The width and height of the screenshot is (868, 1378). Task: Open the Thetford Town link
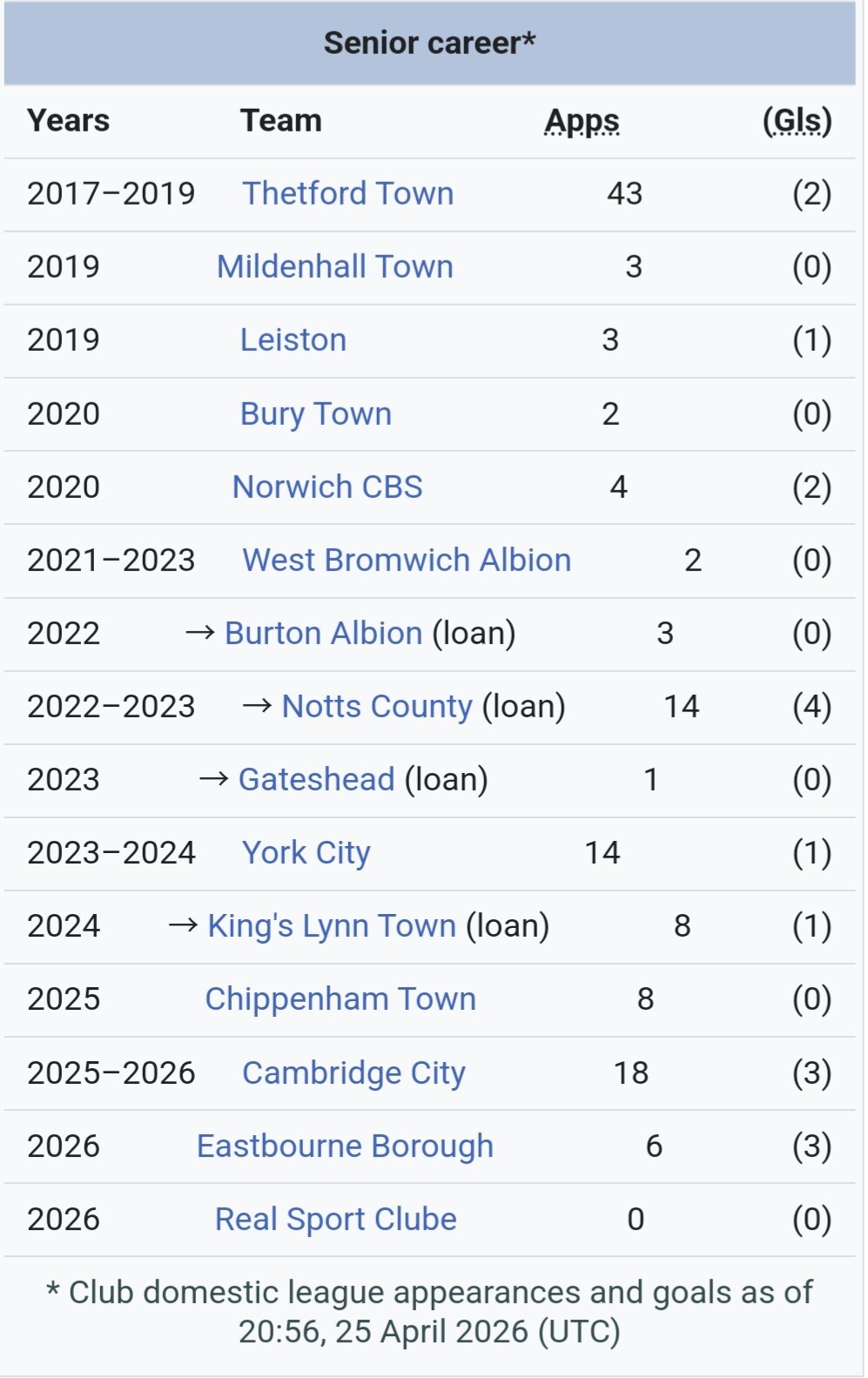(x=348, y=193)
